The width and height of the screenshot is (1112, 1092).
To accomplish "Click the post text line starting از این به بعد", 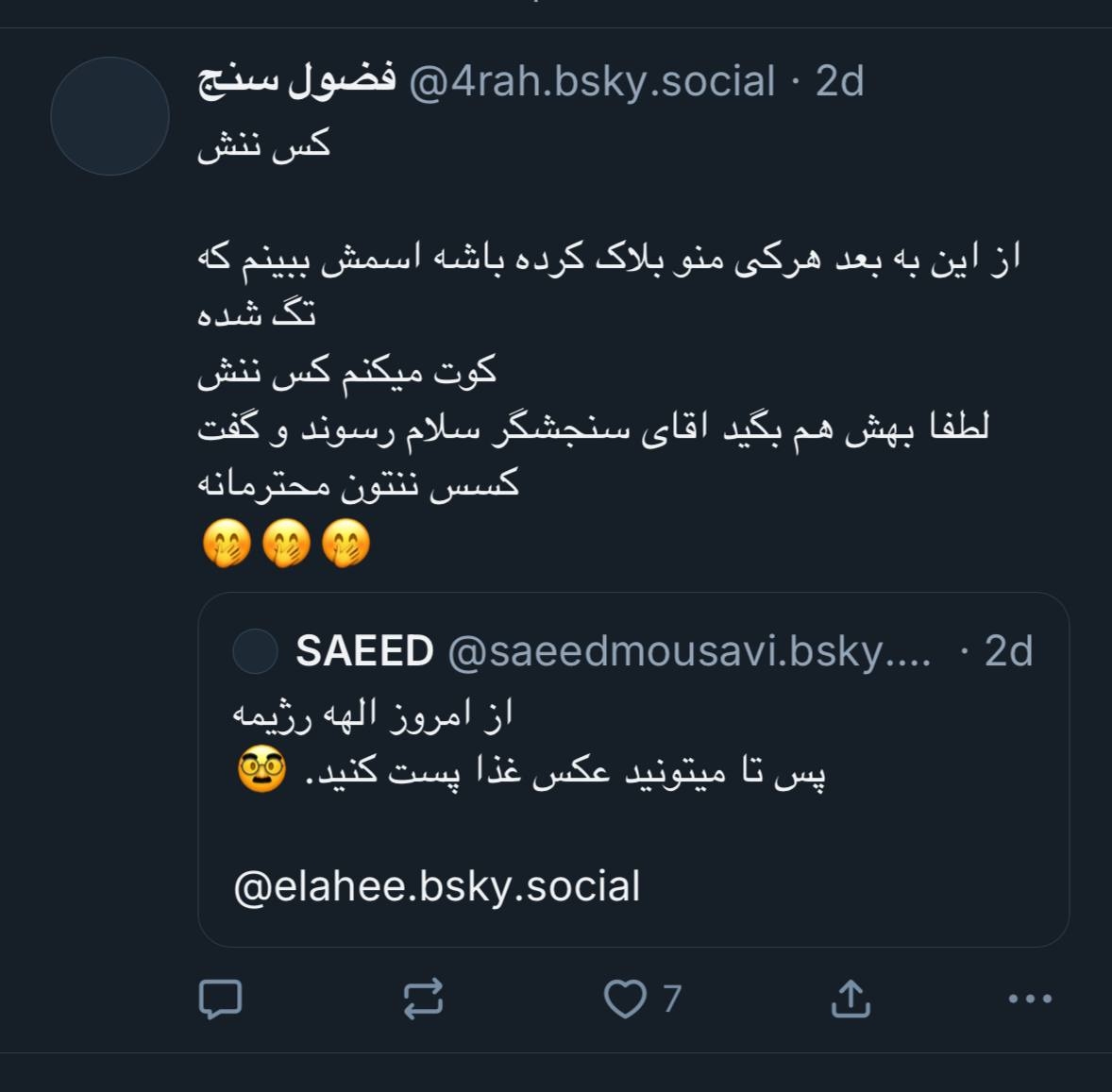I will click(x=609, y=259).
